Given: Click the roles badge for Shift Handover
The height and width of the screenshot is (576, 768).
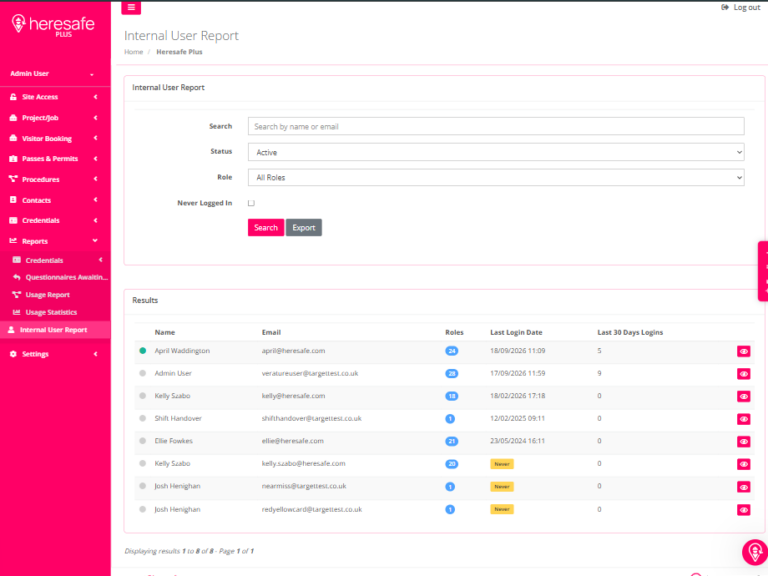Looking at the screenshot, I should pyautogui.click(x=450, y=418).
